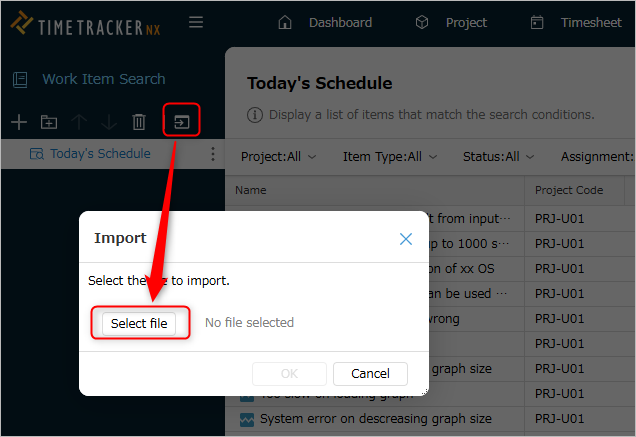Image resolution: width=636 pixels, height=437 pixels.
Task: Click the Cancel button in Import dialog
Action: click(370, 373)
